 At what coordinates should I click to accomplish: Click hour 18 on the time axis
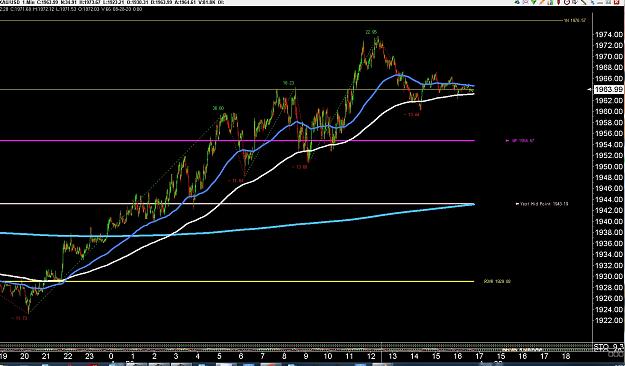pyautogui.click(x=566, y=356)
